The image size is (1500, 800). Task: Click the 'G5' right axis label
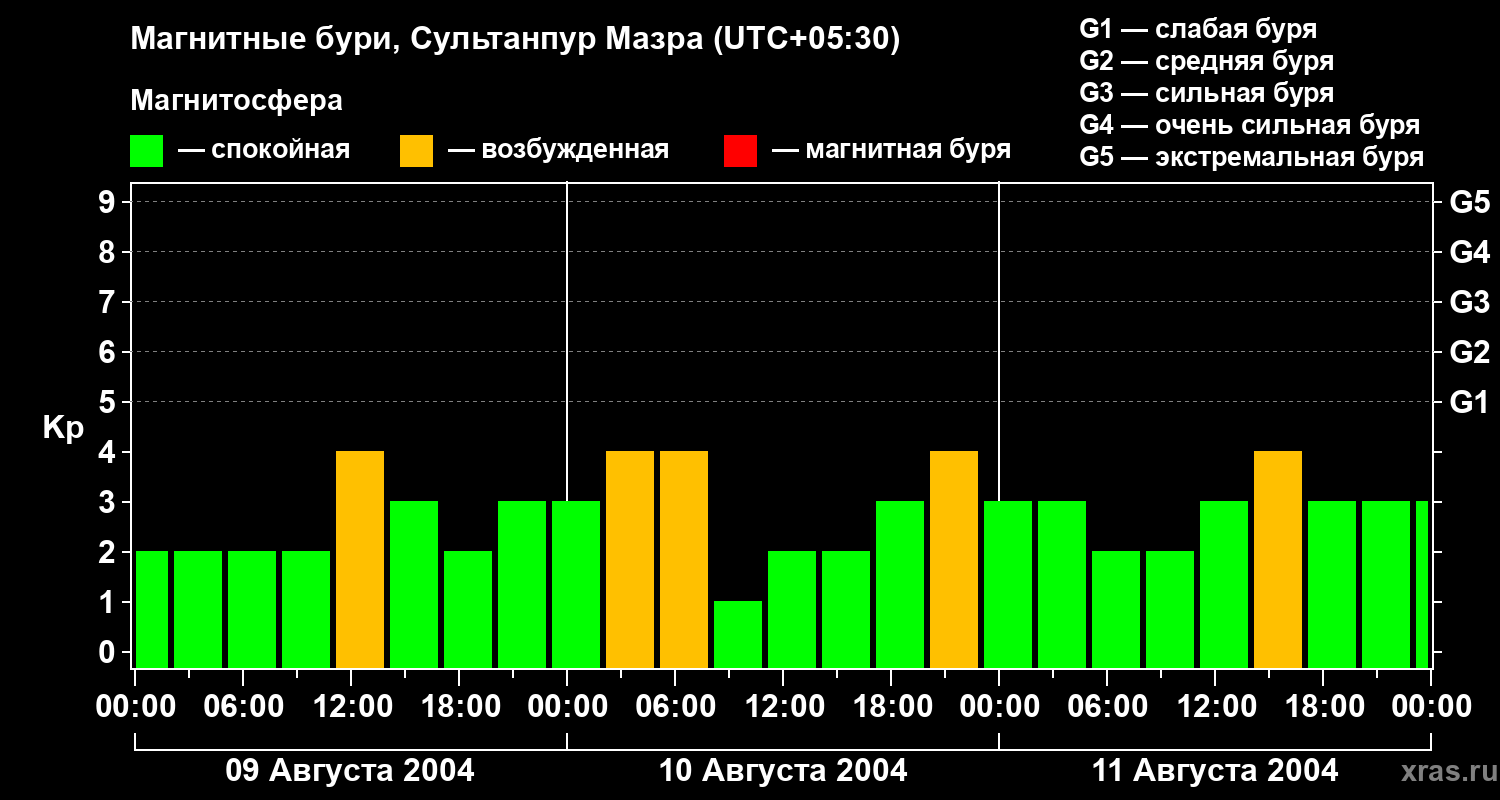[x=1470, y=203]
